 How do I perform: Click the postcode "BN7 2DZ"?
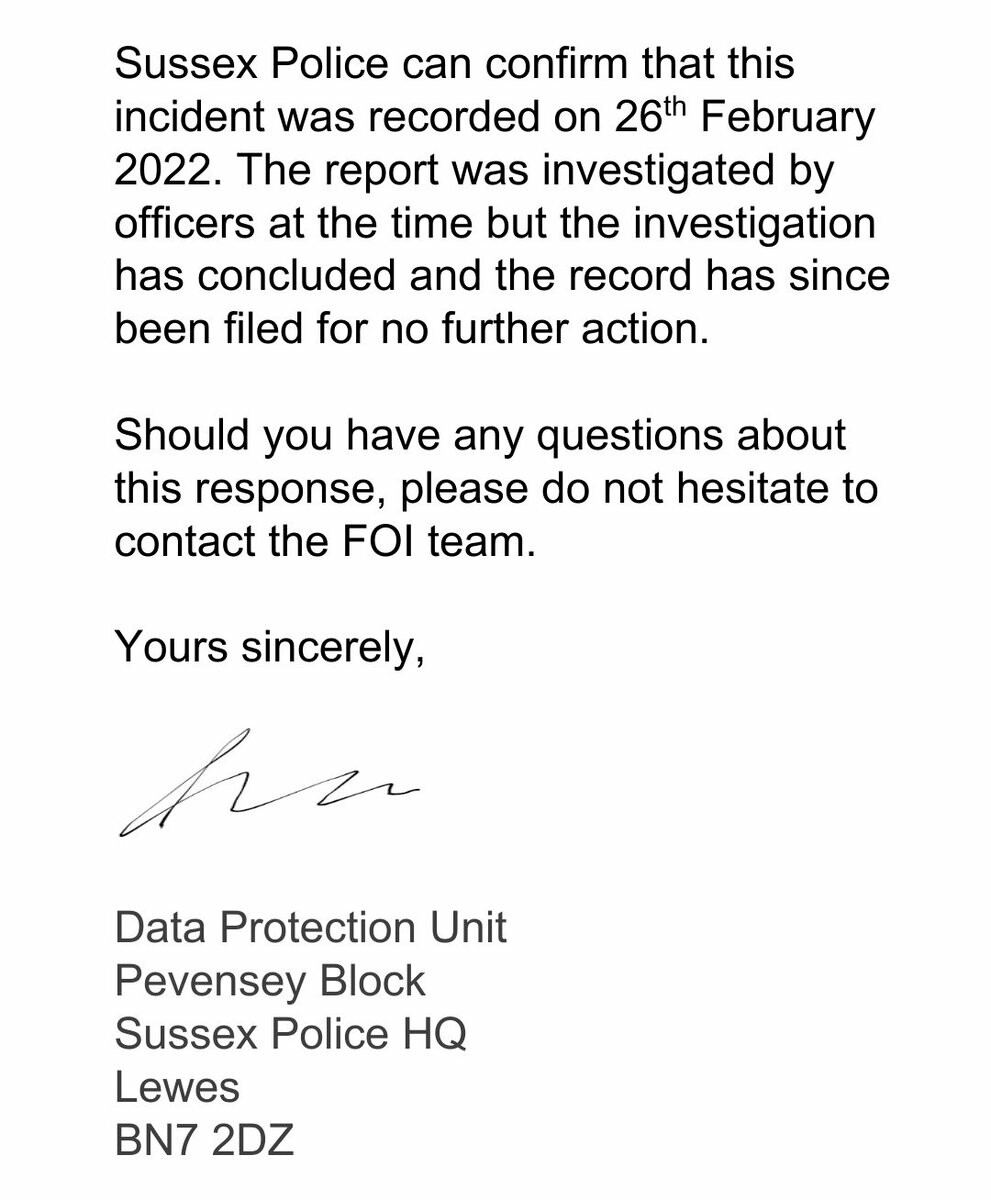click(x=205, y=1140)
